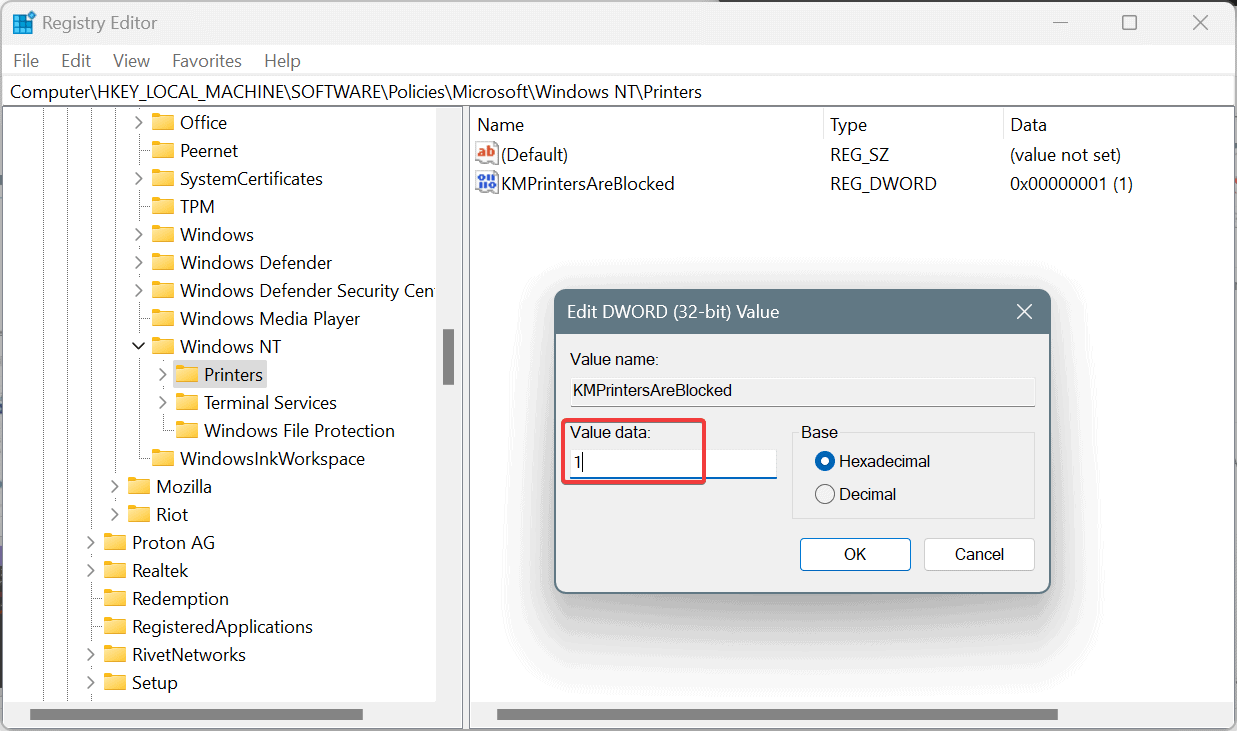1237x731 pixels.
Task: Cancel the Edit DWORD dialog
Action: click(x=979, y=554)
